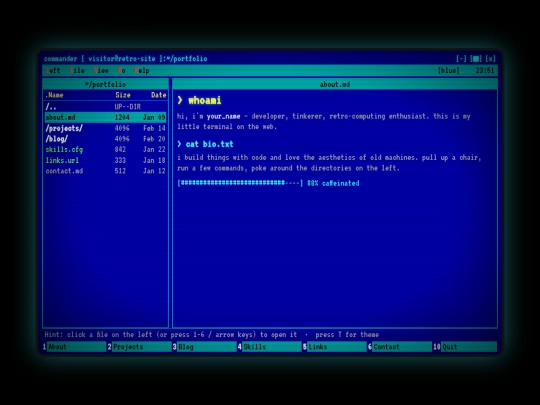Image resolution: width=540 pixels, height=405 pixels.
Task: Open the about.md file
Action: pos(105,117)
